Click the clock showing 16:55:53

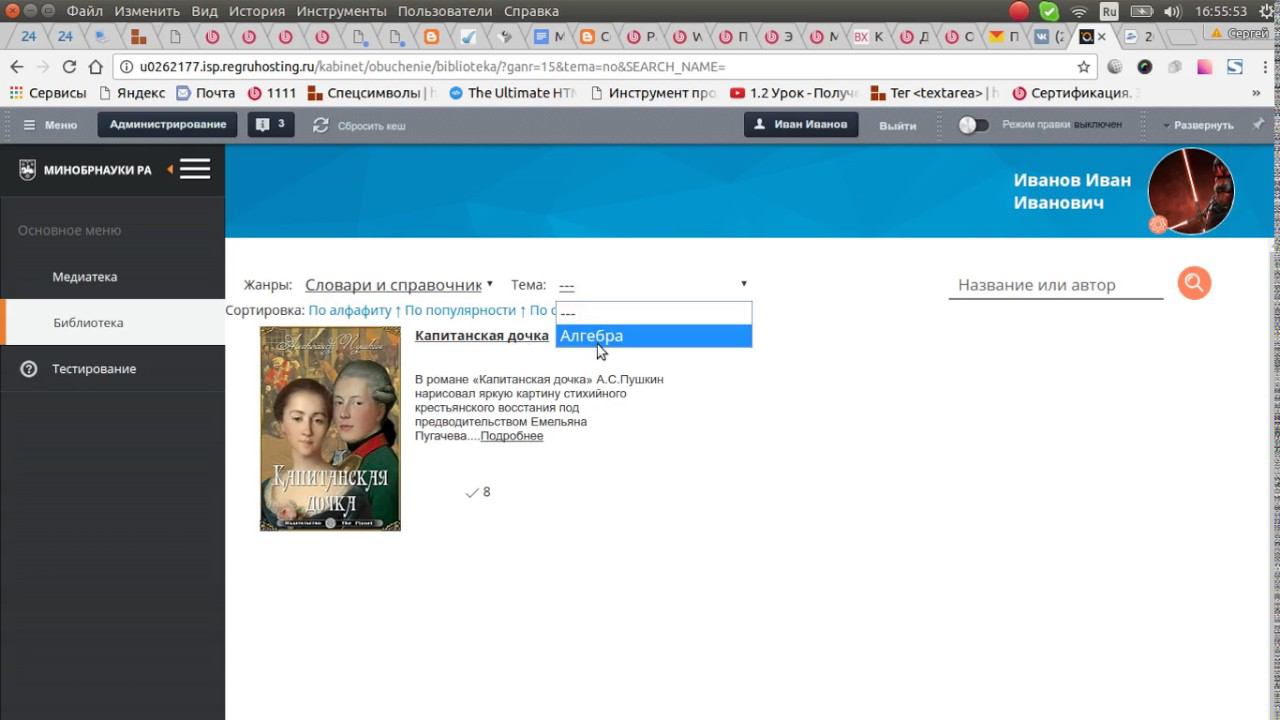[x=1219, y=12]
